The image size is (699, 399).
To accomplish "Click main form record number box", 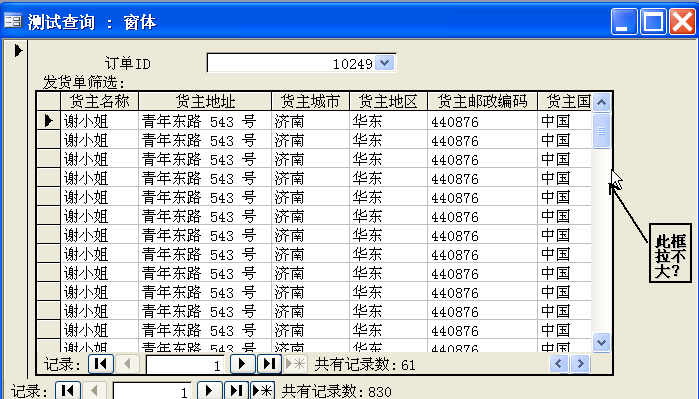I will pos(152,391).
